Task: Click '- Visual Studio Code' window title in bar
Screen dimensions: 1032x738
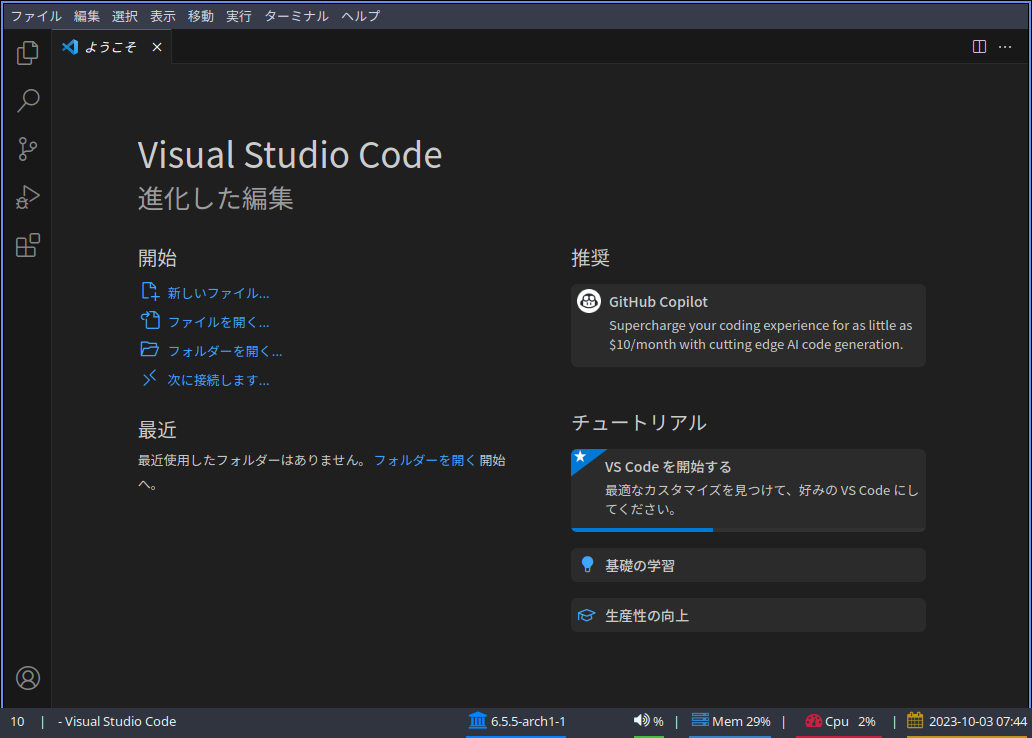Action: 116,722
